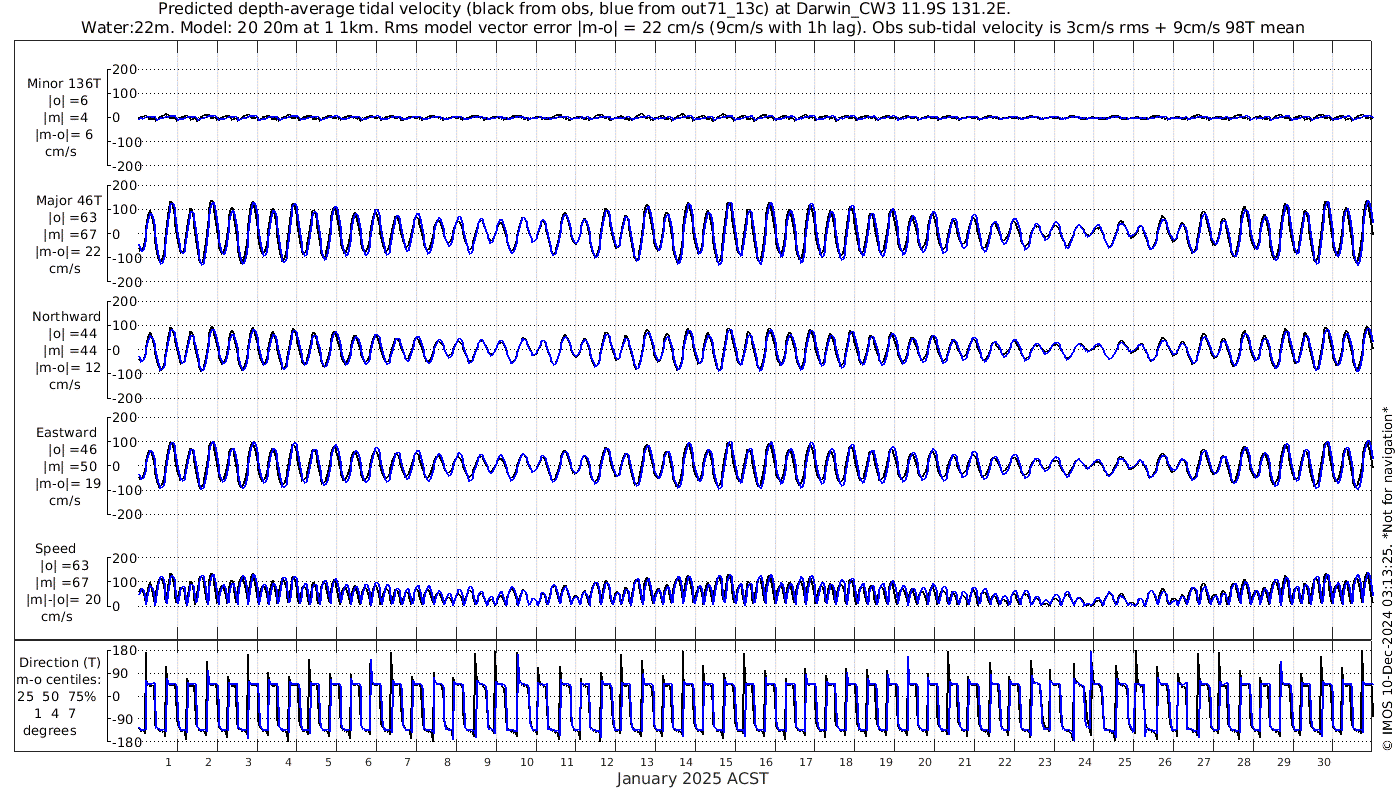Click the "|m-o|= 6" value in the Minor panel
The image size is (1400, 800).
click(x=65, y=134)
